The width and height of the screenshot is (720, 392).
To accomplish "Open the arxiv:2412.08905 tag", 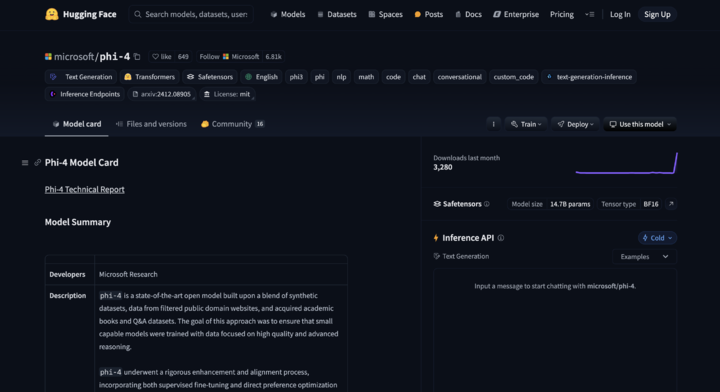I will tap(161, 94).
